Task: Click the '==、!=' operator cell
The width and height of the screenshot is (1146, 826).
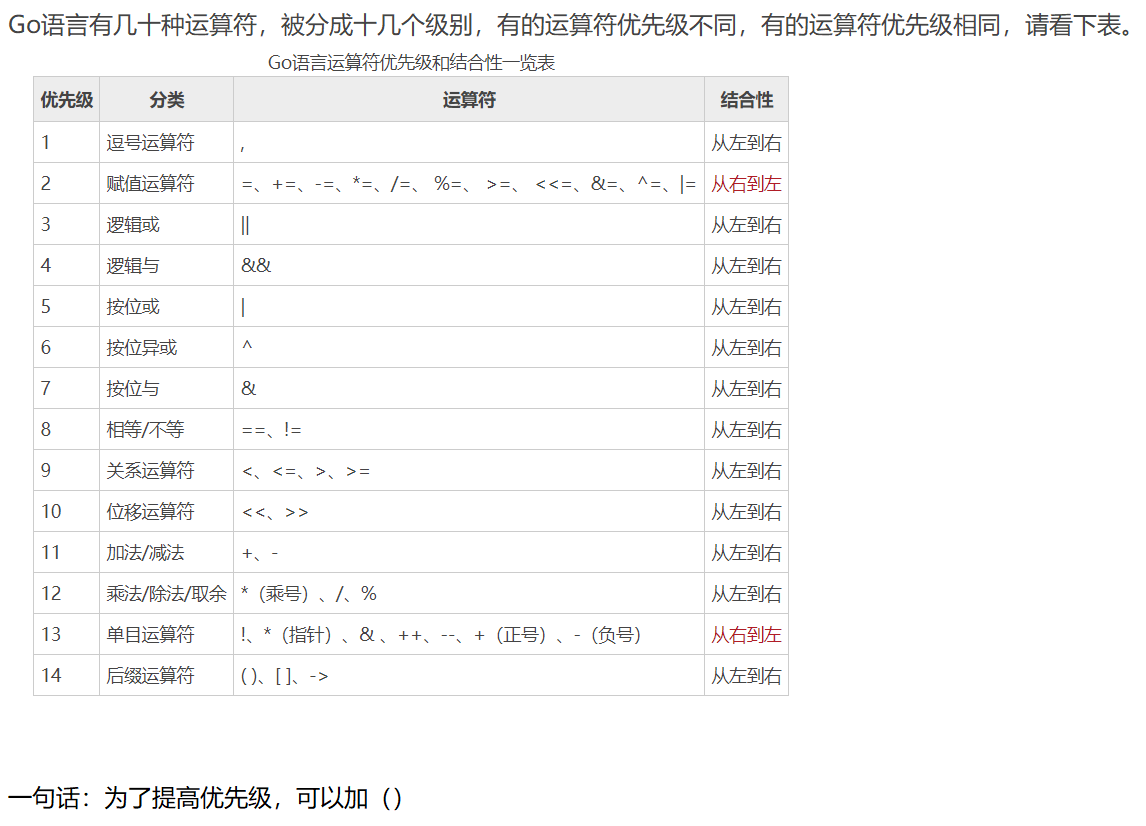Action: pyautogui.click(x=468, y=429)
